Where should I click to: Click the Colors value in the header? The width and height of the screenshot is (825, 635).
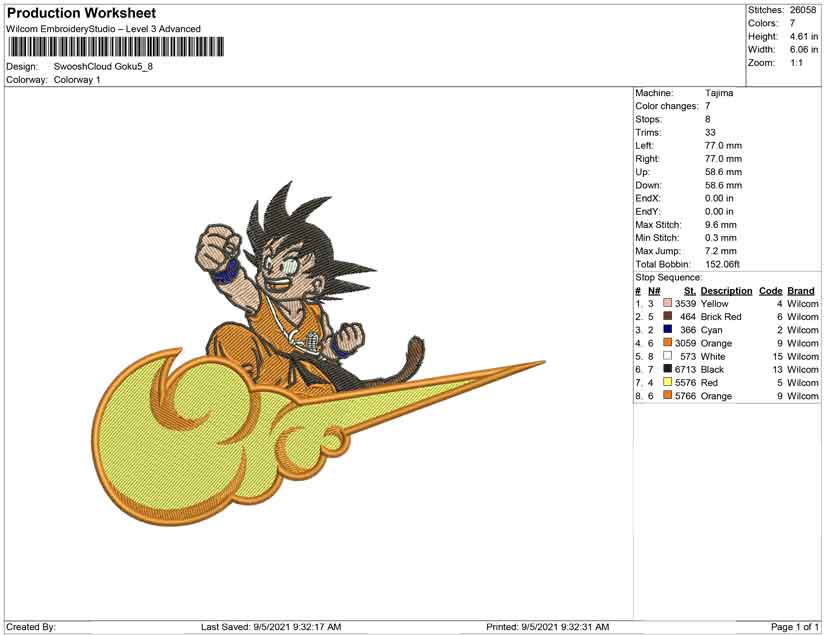coord(792,23)
